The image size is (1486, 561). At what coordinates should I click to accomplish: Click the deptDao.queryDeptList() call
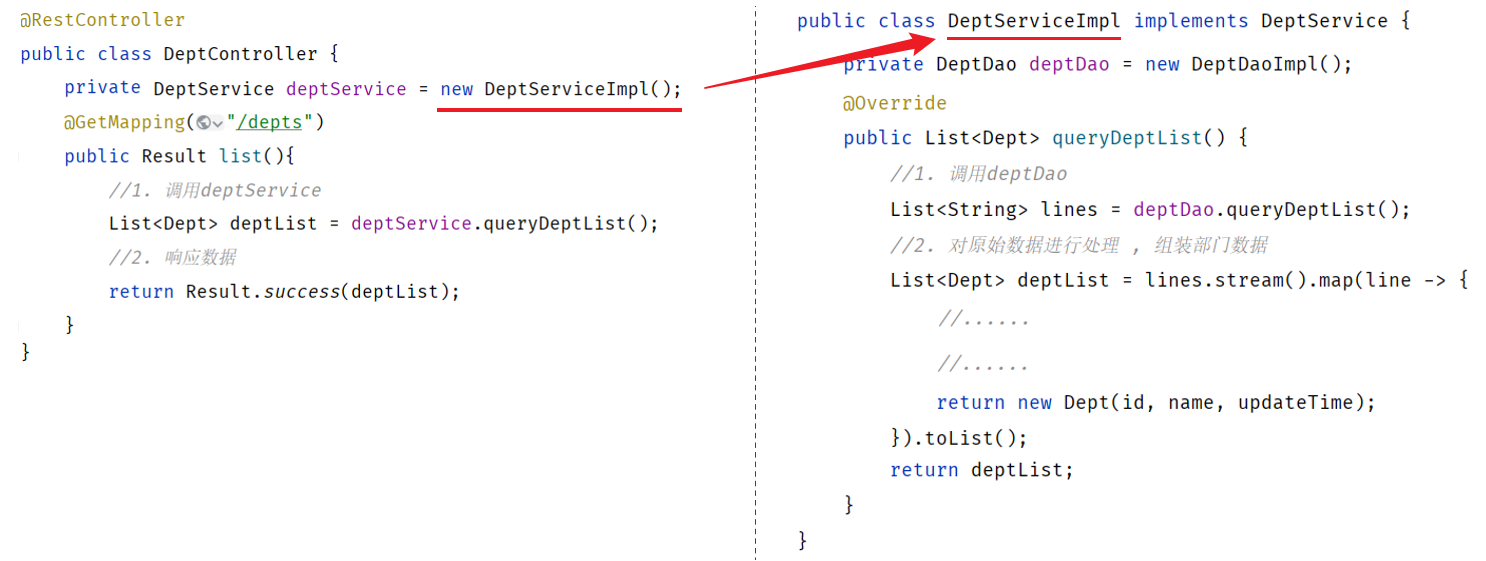(1270, 210)
